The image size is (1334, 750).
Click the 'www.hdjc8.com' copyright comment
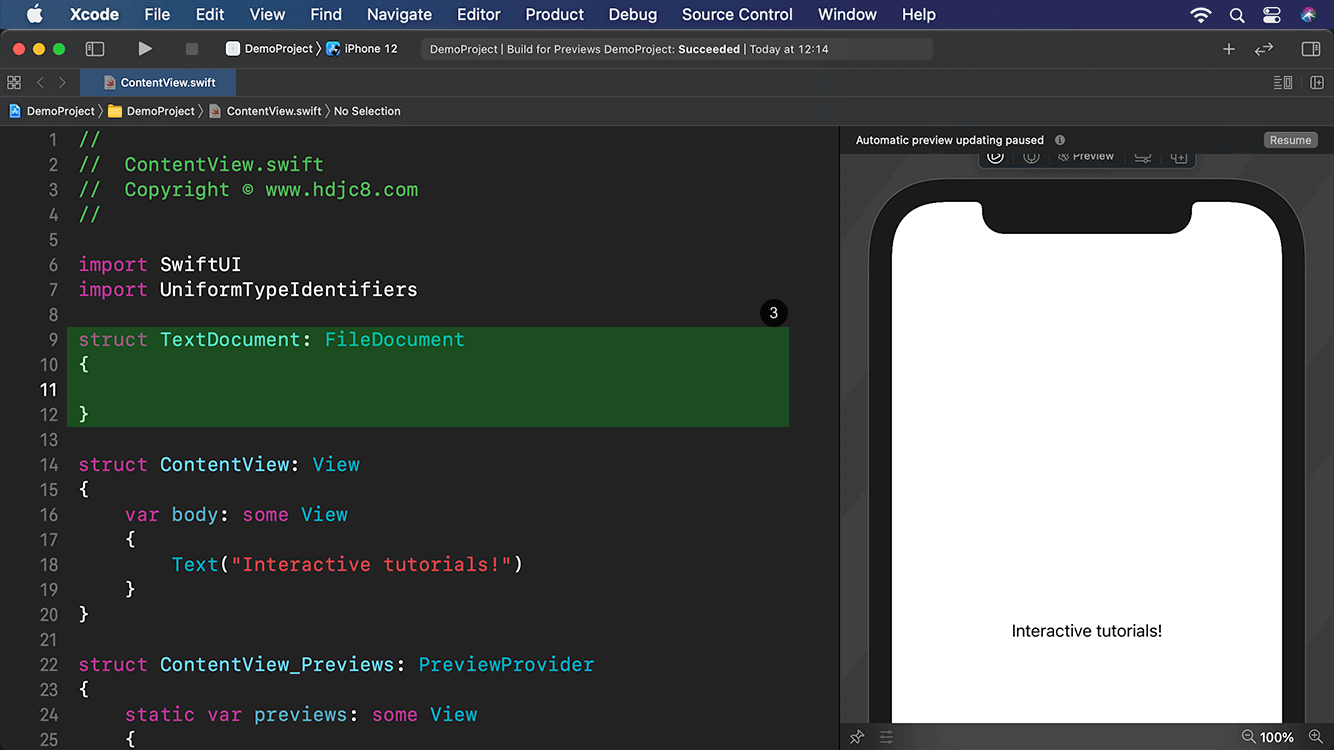click(342, 189)
